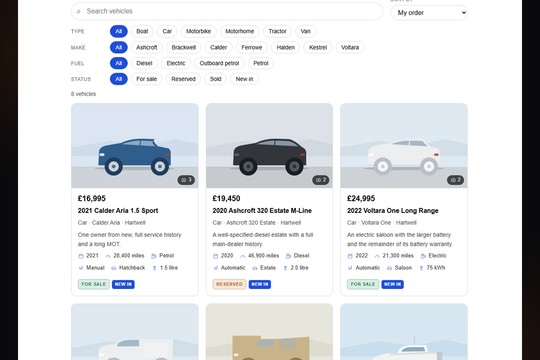The height and width of the screenshot is (360, 540).
Task: Open the black Ashcroft 320 Estate photo
Action: (269, 146)
